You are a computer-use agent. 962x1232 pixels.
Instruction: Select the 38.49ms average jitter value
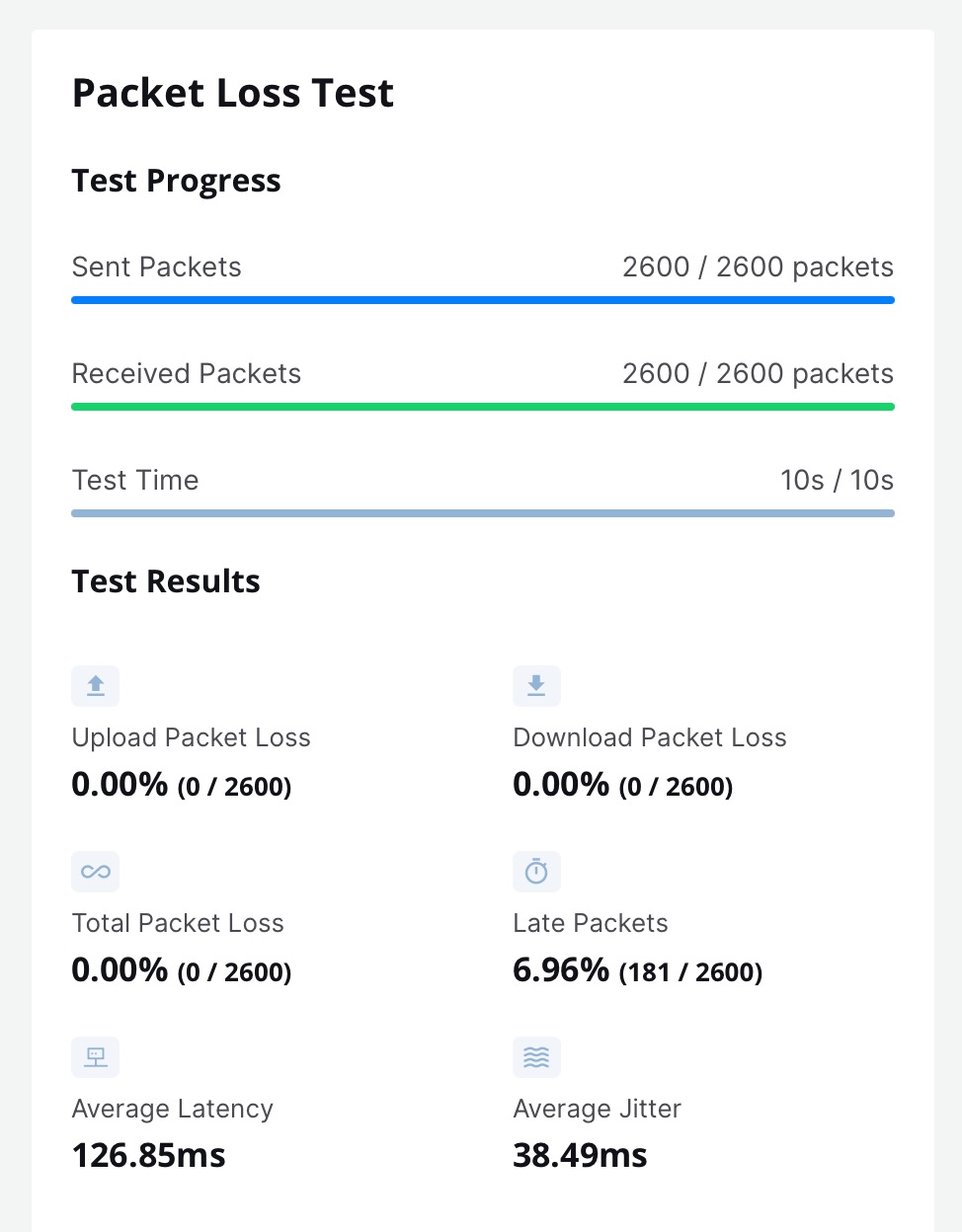(x=580, y=1155)
